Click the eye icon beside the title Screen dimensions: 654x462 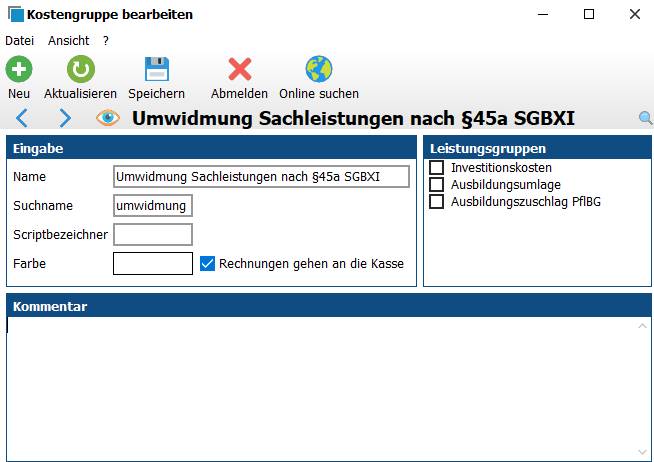click(x=108, y=118)
